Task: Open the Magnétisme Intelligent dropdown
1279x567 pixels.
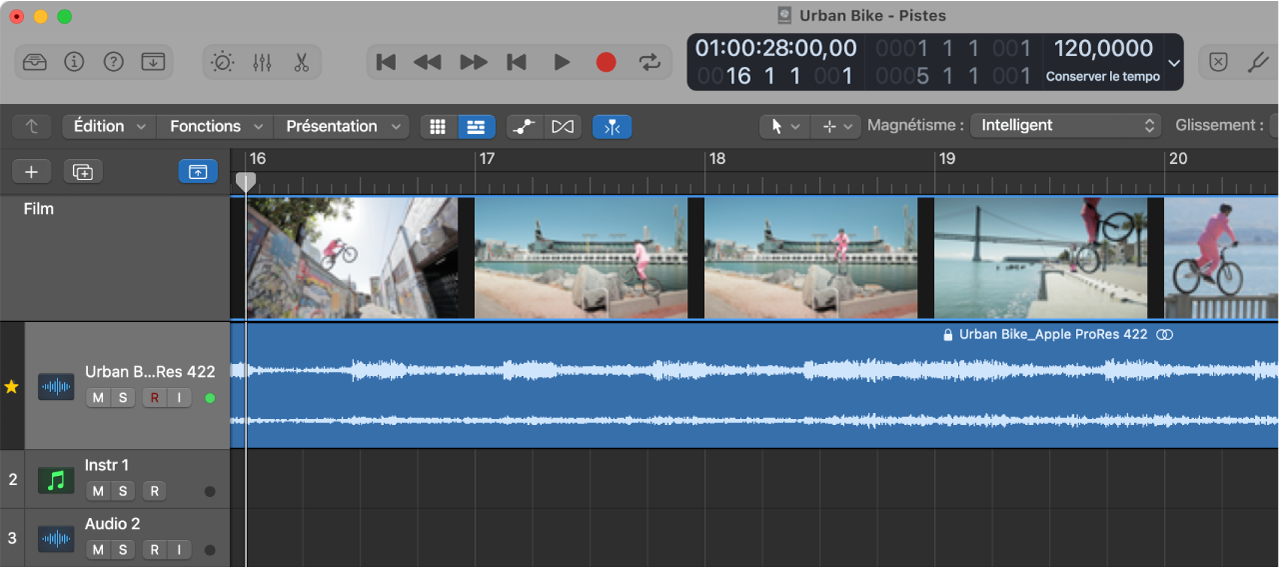Action: pyautogui.click(x=1066, y=126)
